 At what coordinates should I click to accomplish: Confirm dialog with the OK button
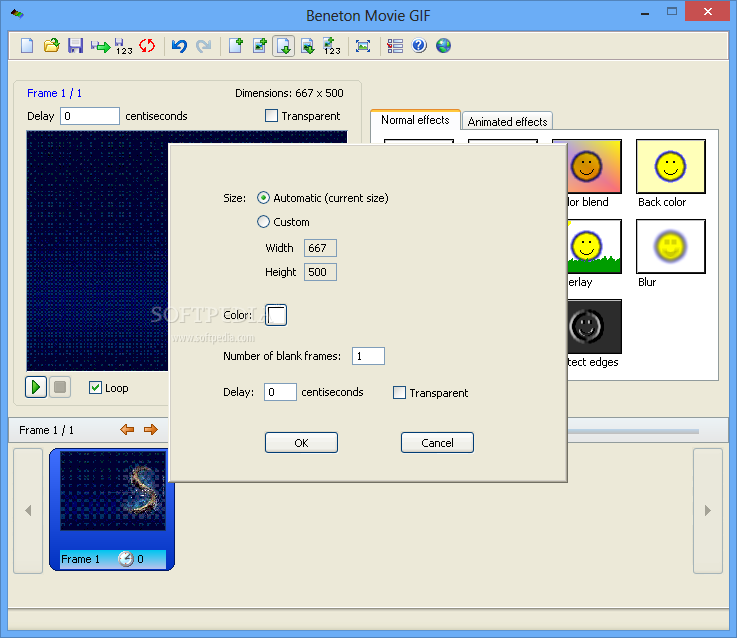301,443
